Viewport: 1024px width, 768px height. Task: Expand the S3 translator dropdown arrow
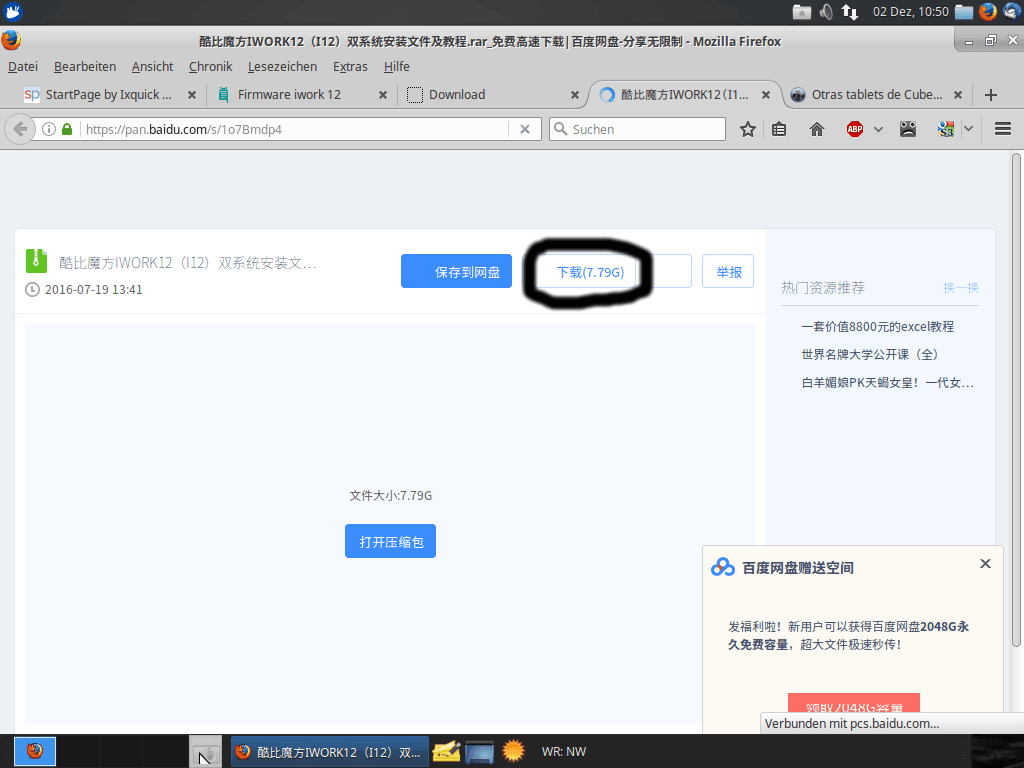[968, 129]
